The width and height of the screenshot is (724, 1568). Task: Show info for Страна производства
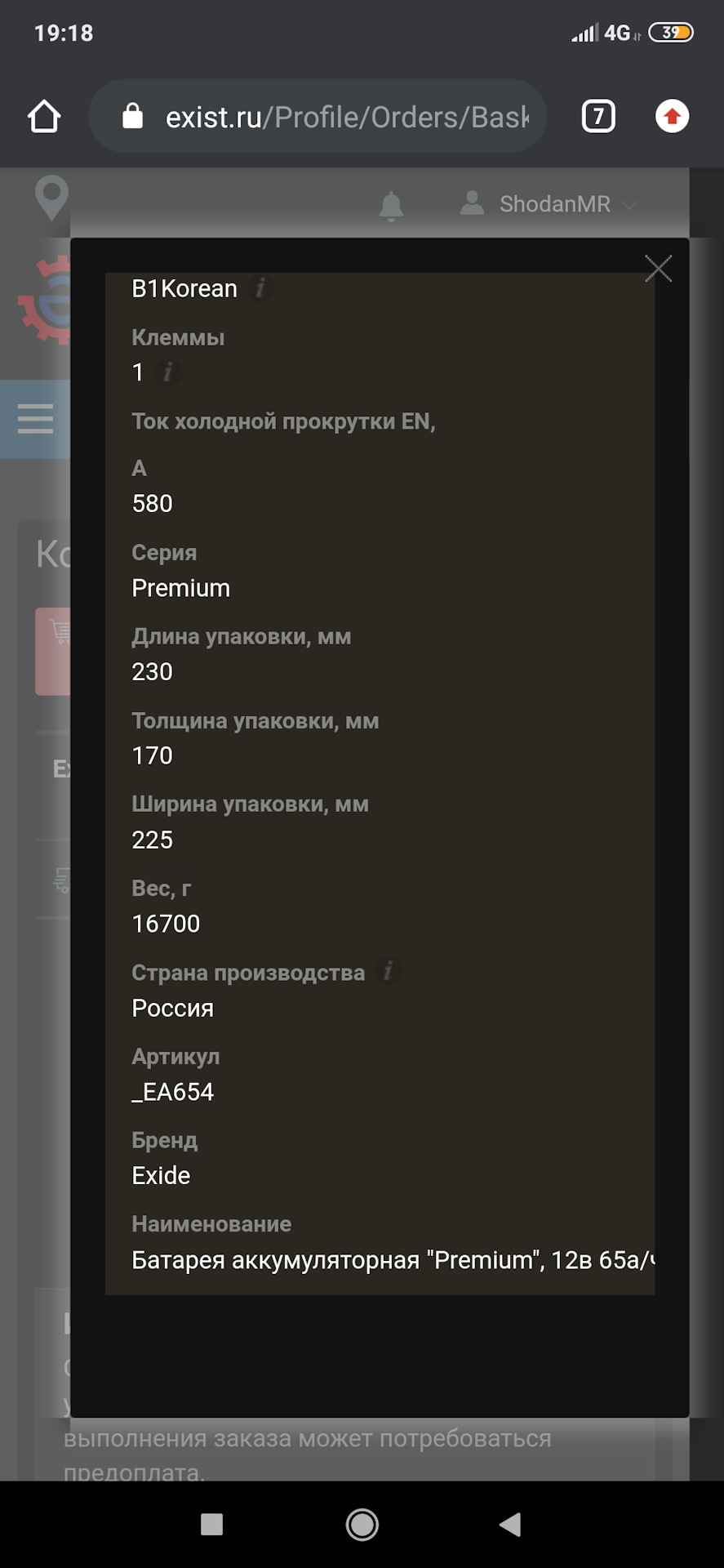[389, 972]
